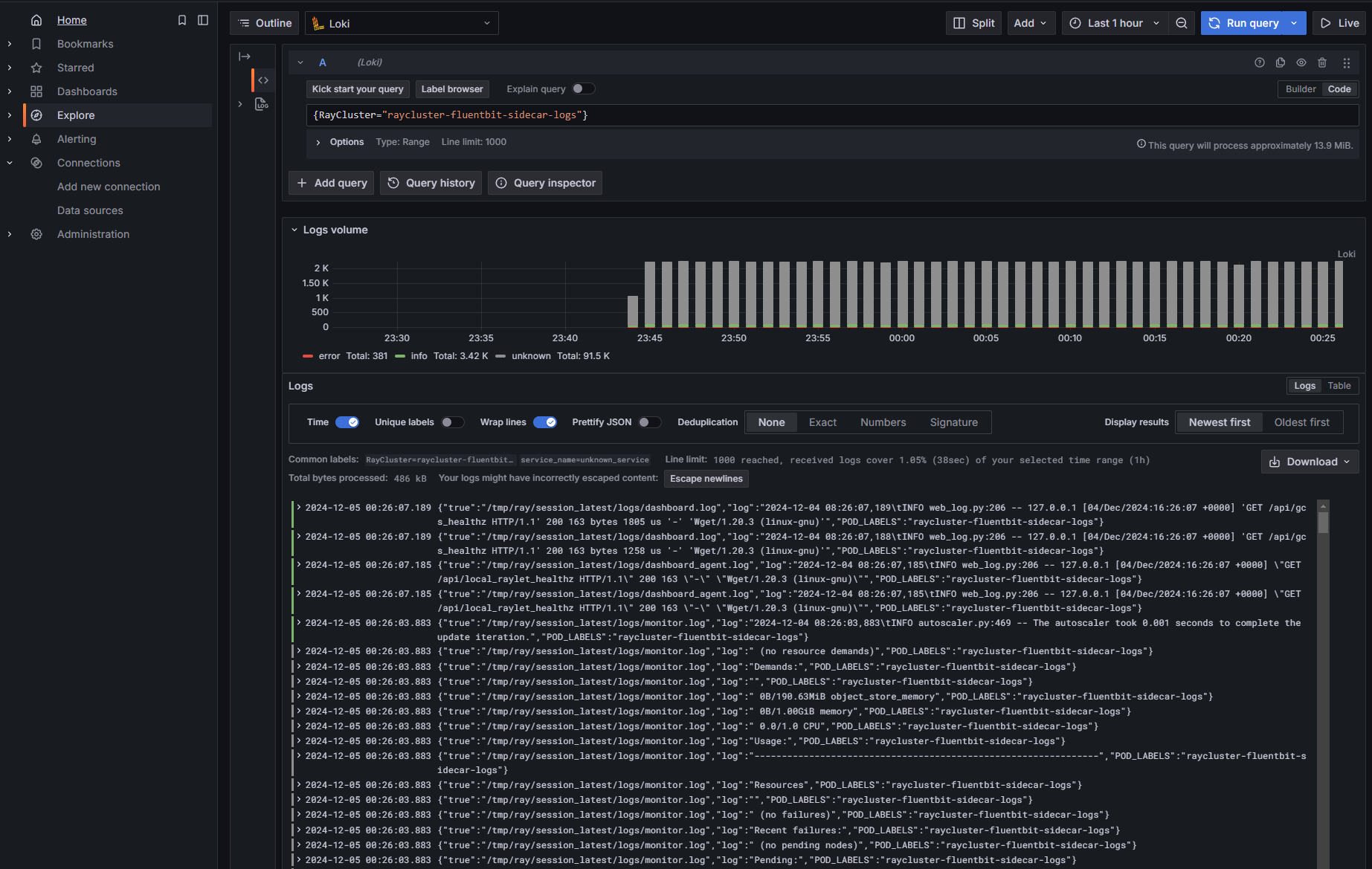Image resolution: width=1372 pixels, height=869 pixels.
Task: Click the Add query button
Action: click(332, 183)
